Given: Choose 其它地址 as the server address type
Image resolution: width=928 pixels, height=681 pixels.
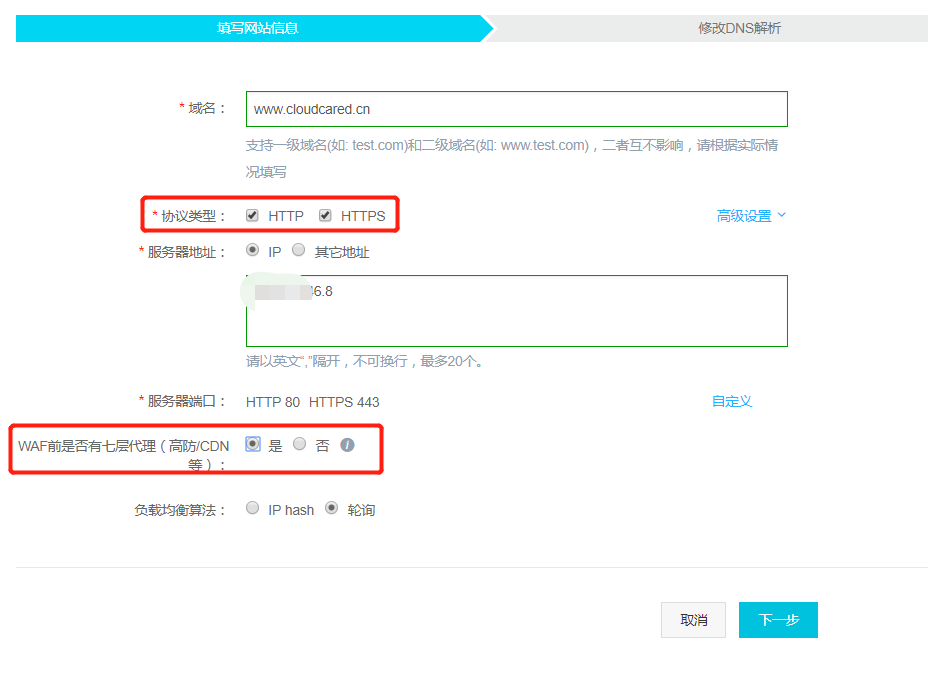Looking at the screenshot, I should point(299,251).
